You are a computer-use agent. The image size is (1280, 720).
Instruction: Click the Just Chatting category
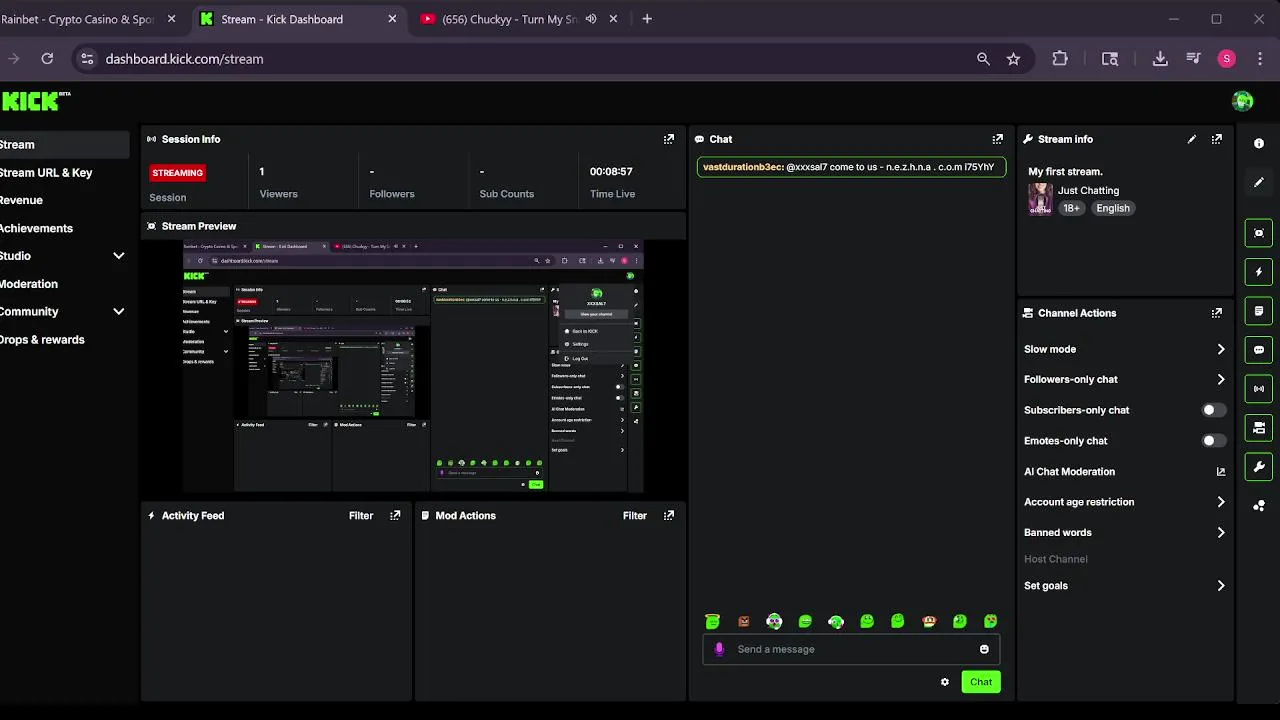tap(1088, 190)
